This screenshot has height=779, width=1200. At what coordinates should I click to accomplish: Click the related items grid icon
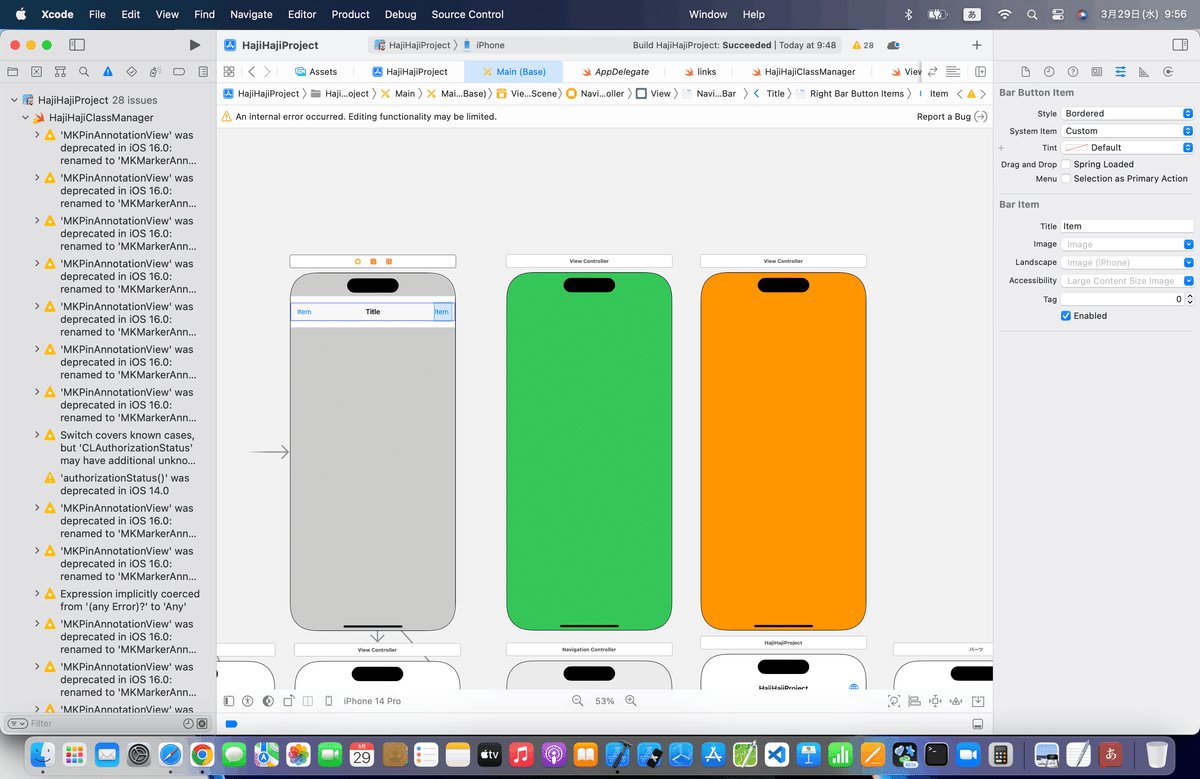point(229,72)
